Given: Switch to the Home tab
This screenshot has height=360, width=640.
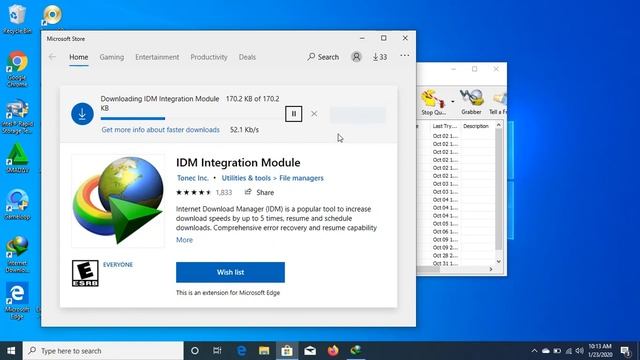Looking at the screenshot, I should click(x=79, y=57).
